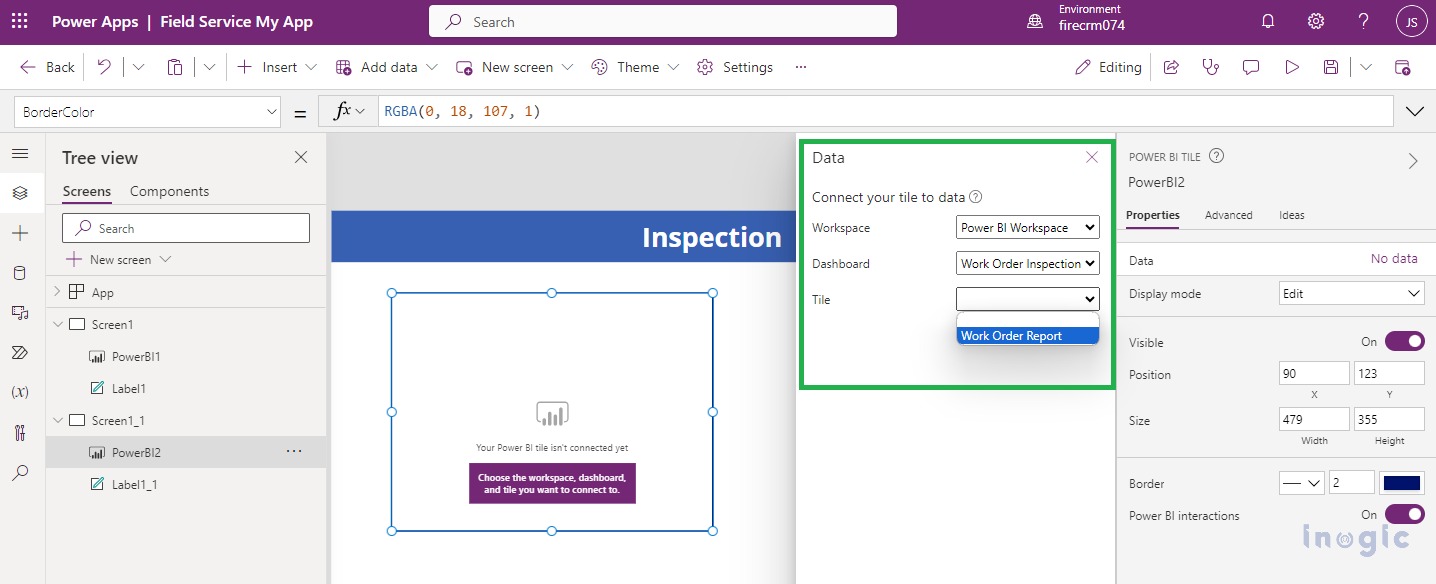1436x584 pixels.
Task: Switch to the Advanced tab
Action: pyautogui.click(x=1228, y=215)
